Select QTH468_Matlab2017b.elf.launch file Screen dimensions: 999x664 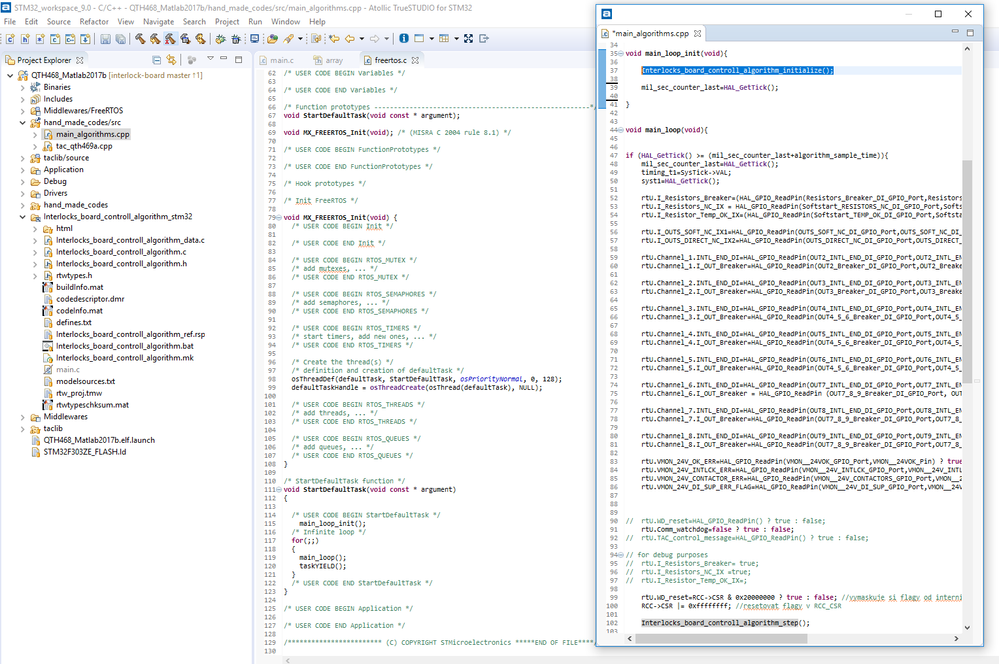pos(99,440)
